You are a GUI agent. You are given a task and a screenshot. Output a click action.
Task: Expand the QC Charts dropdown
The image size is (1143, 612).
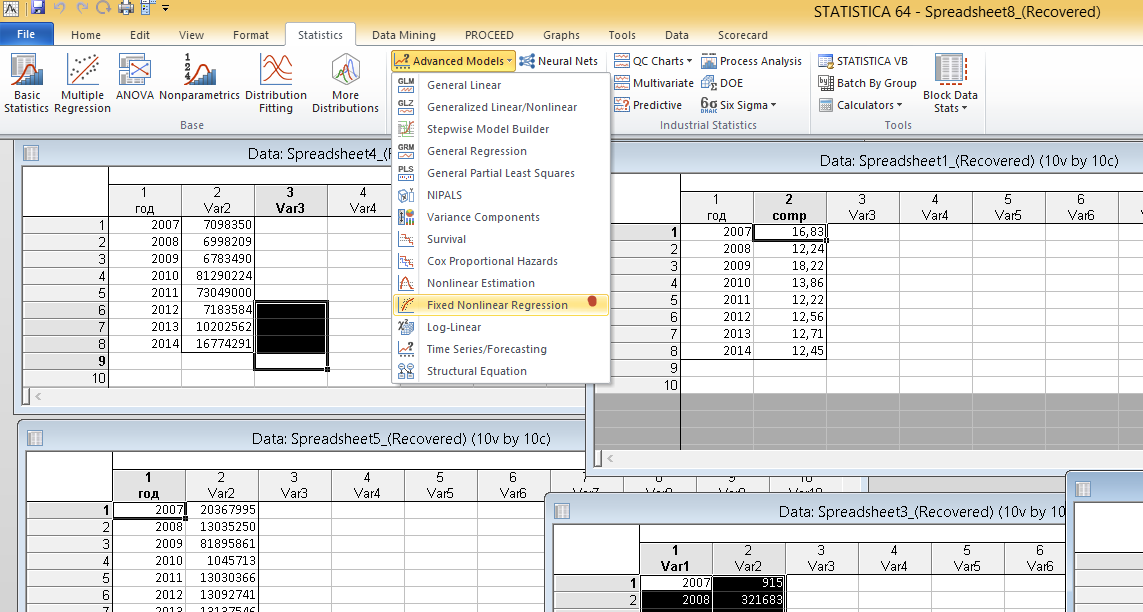(653, 61)
